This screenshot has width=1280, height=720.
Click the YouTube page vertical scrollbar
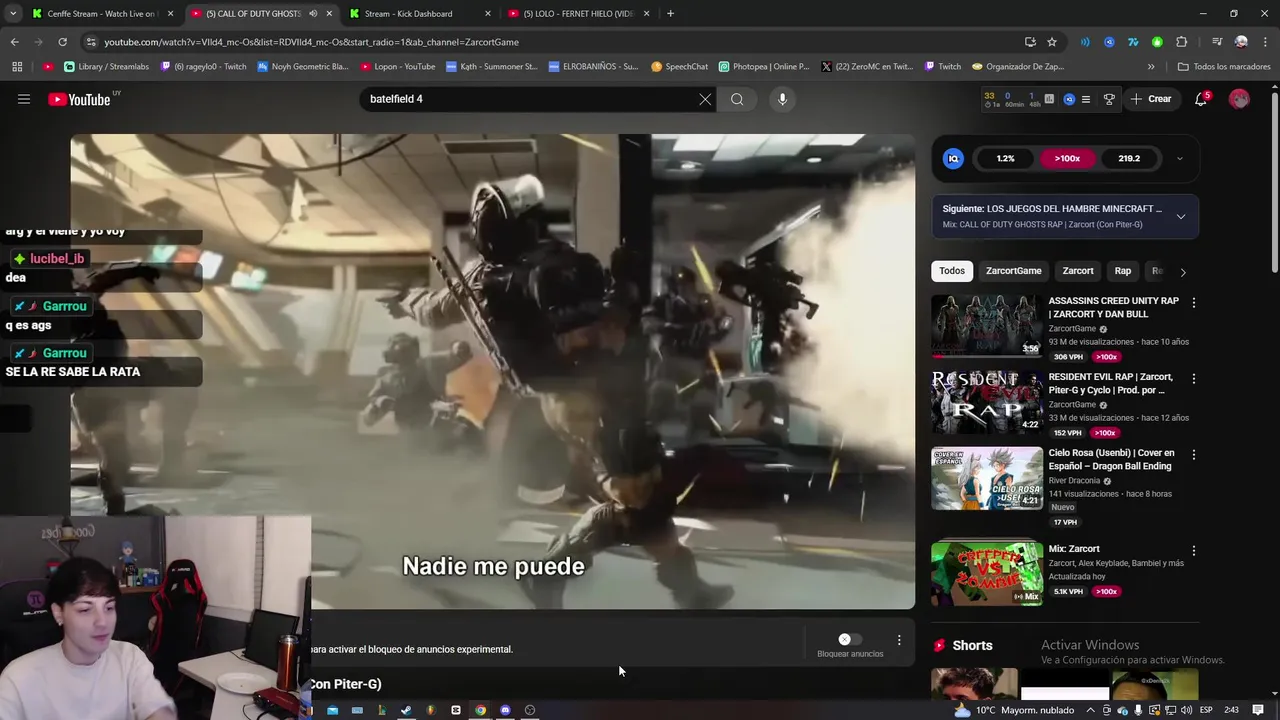(x=1274, y=180)
